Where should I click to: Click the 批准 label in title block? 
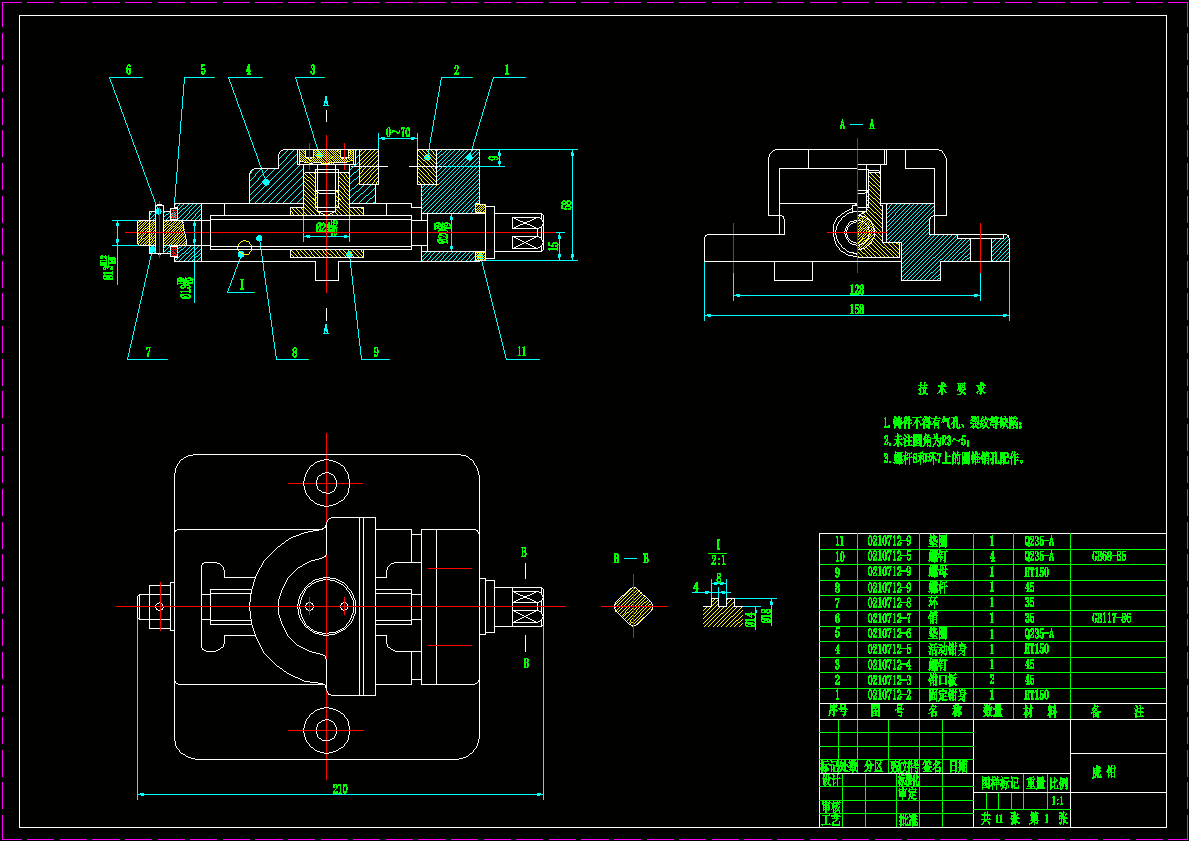click(908, 820)
